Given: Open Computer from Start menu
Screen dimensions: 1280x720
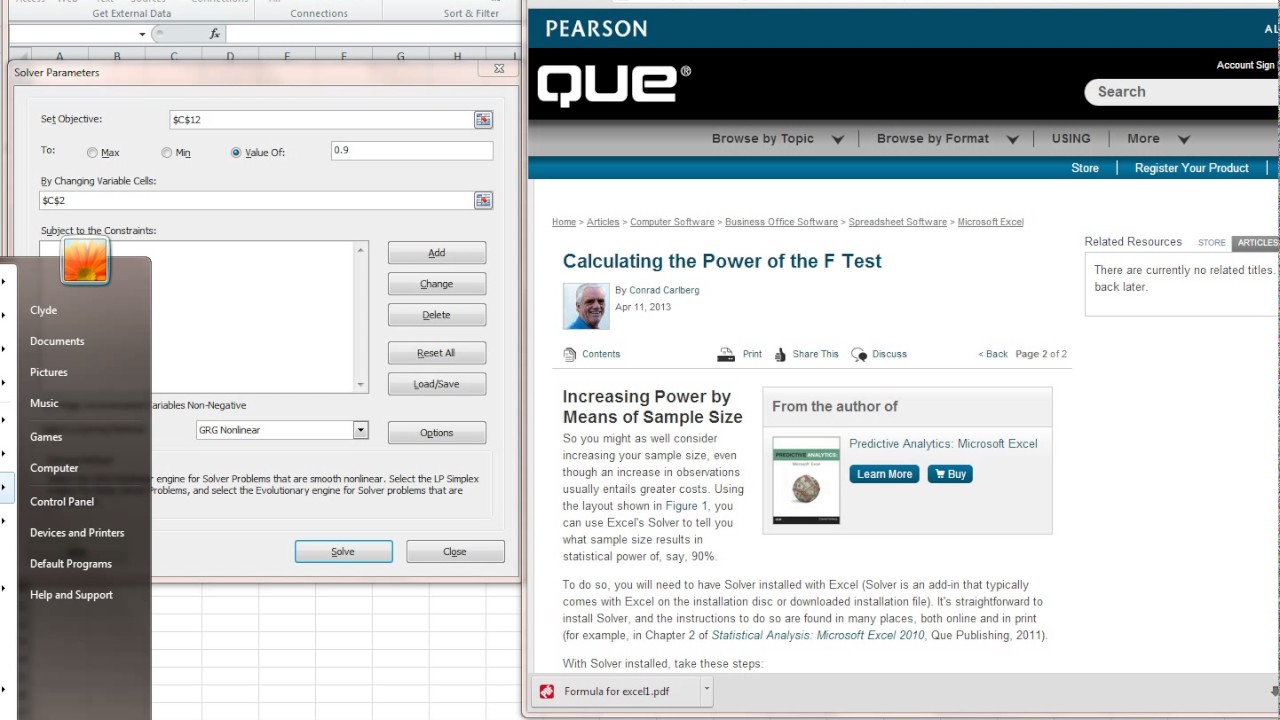Looking at the screenshot, I should 54,468.
